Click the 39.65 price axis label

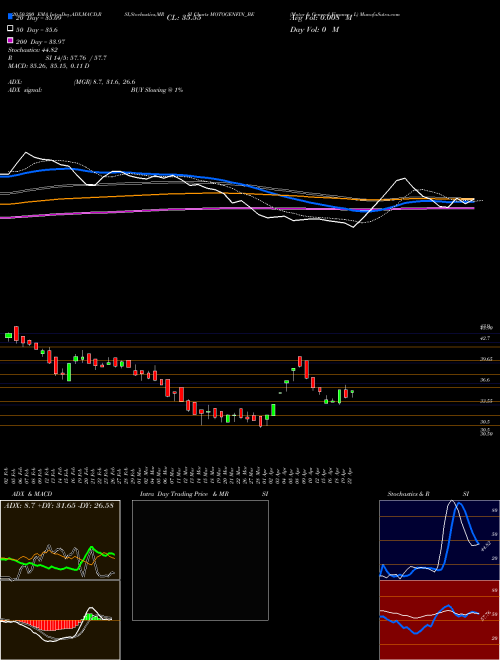pos(487,359)
